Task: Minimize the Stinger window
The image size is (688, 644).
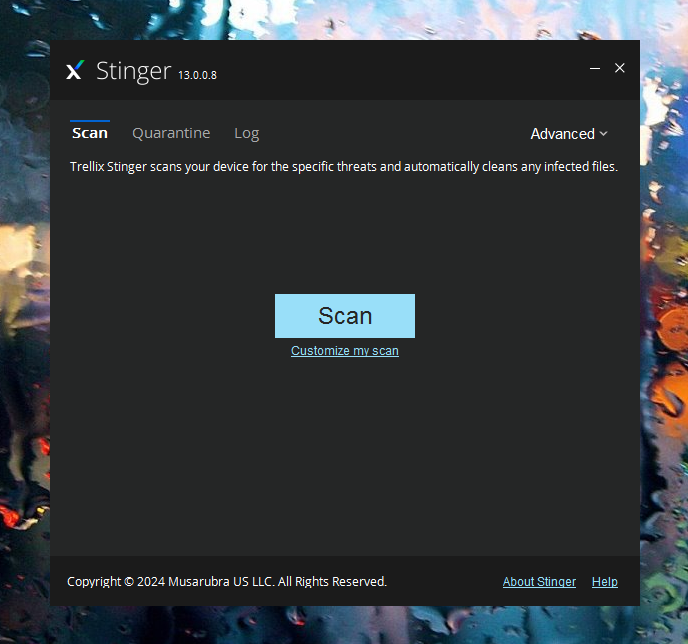Action: pyautogui.click(x=595, y=68)
